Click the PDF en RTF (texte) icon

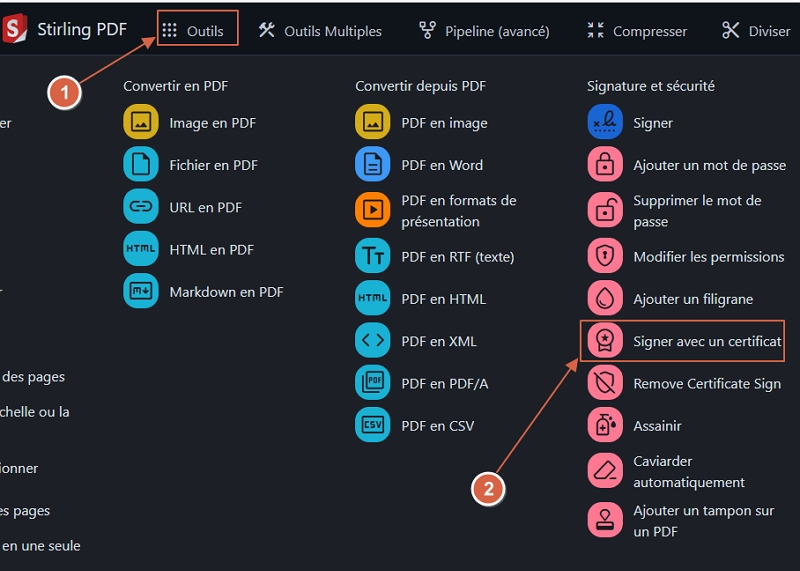click(373, 256)
